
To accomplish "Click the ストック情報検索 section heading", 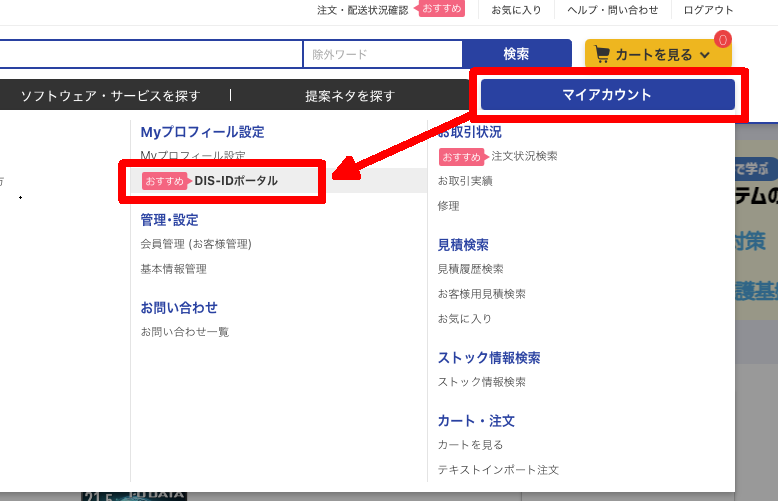I will [x=489, y=358].
